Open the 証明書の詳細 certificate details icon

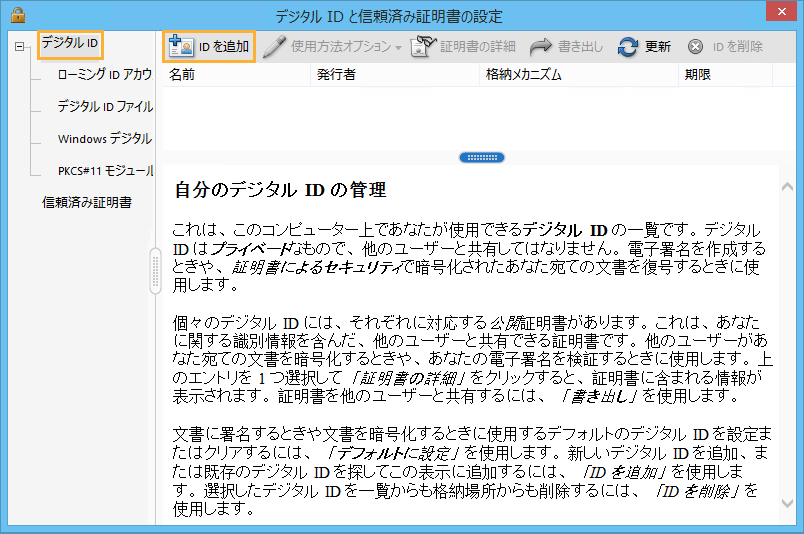pos(423,46)
